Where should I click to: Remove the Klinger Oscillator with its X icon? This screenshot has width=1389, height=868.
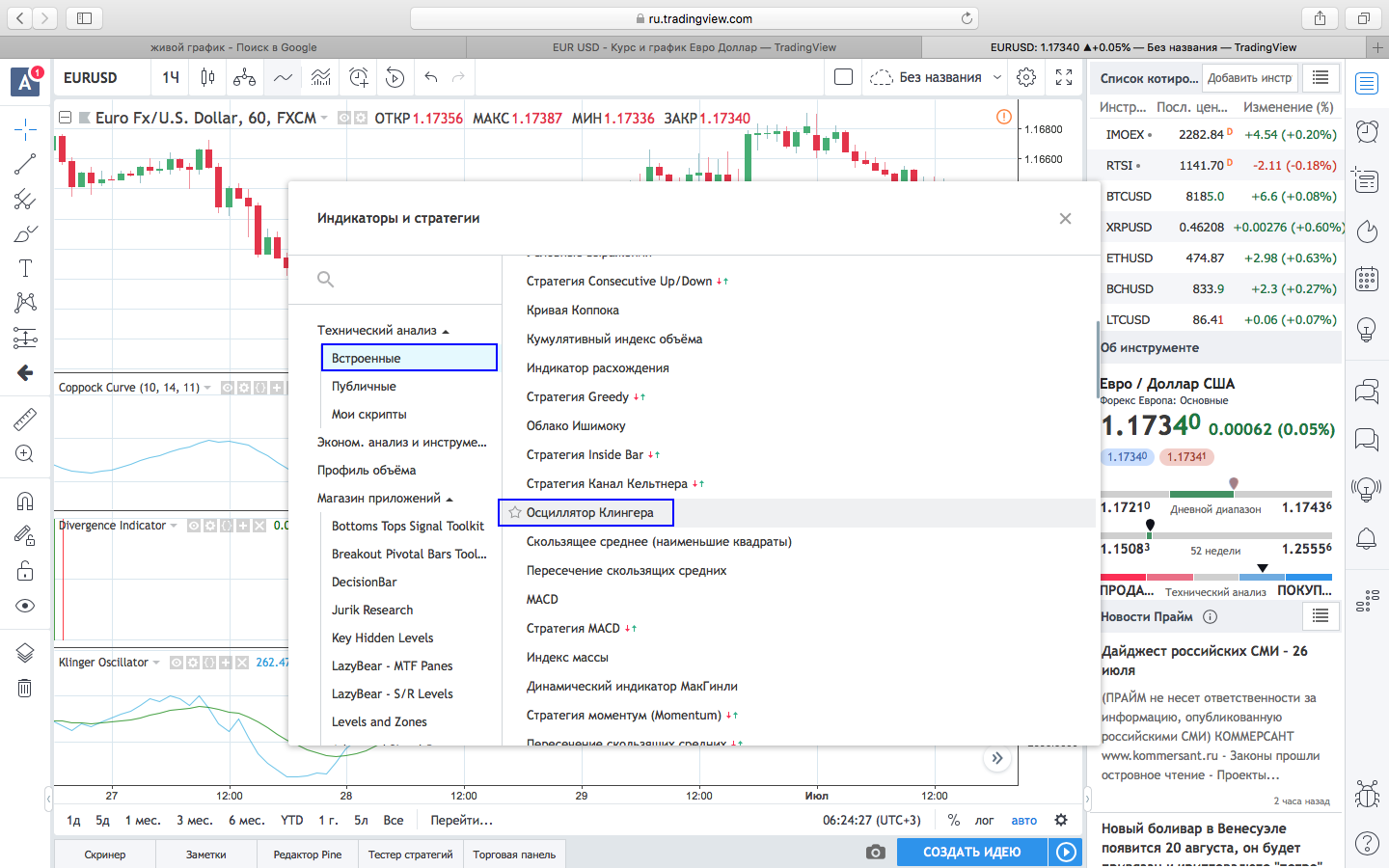point(241,663)
